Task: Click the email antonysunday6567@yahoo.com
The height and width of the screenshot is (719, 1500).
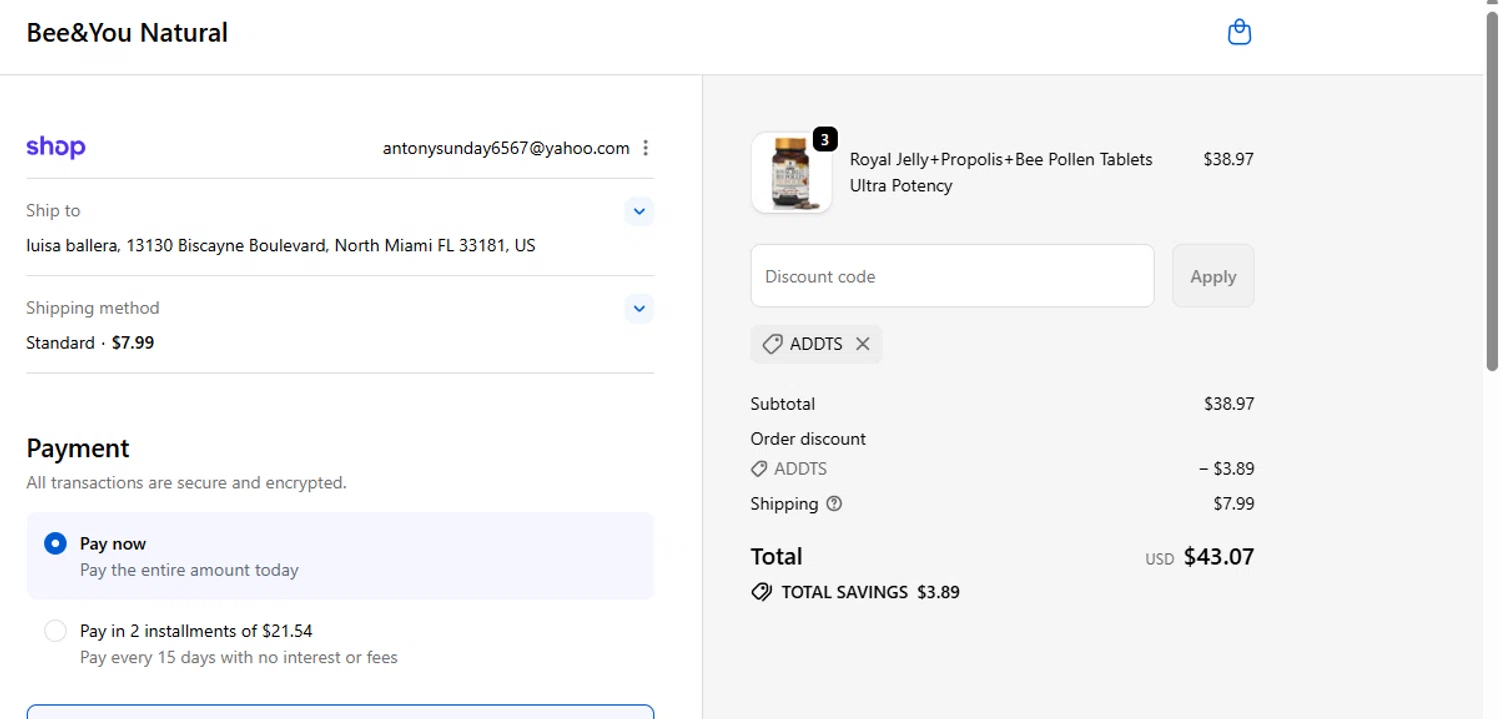Action: (x=506, y=148)
